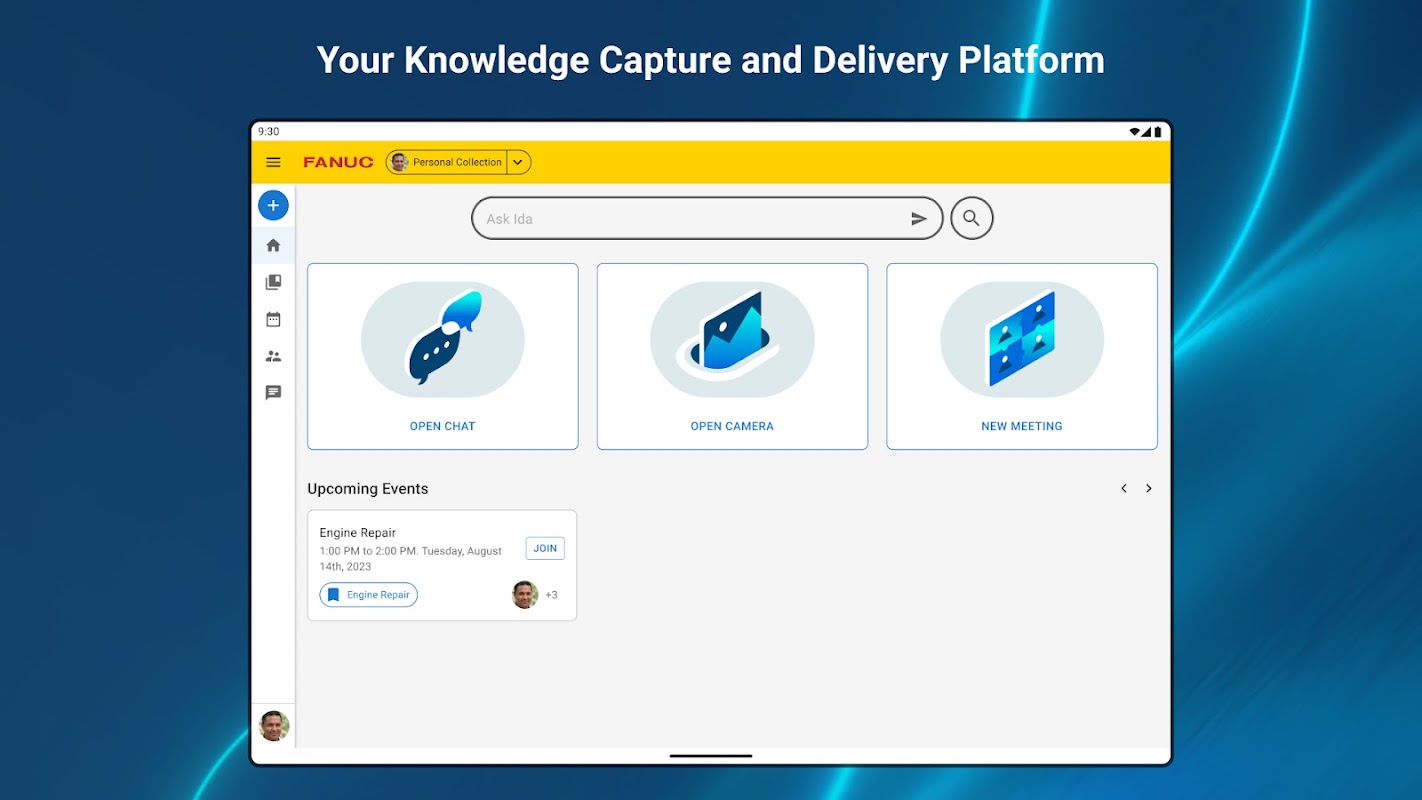Click the camera picture illustration
The width and height of the screenshot is (1422, 800).
[732, 339]
